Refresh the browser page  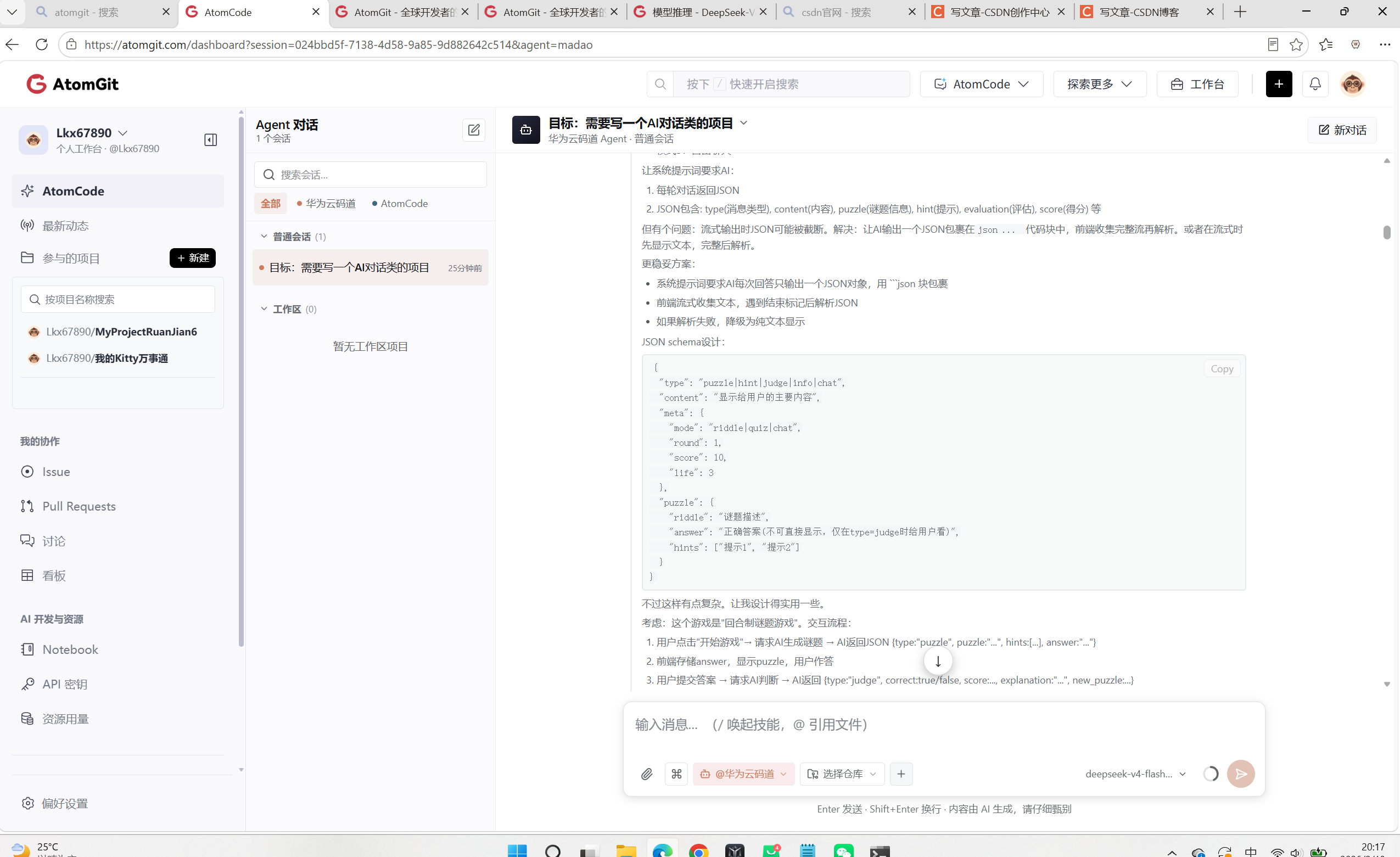(x=42, y=44)
